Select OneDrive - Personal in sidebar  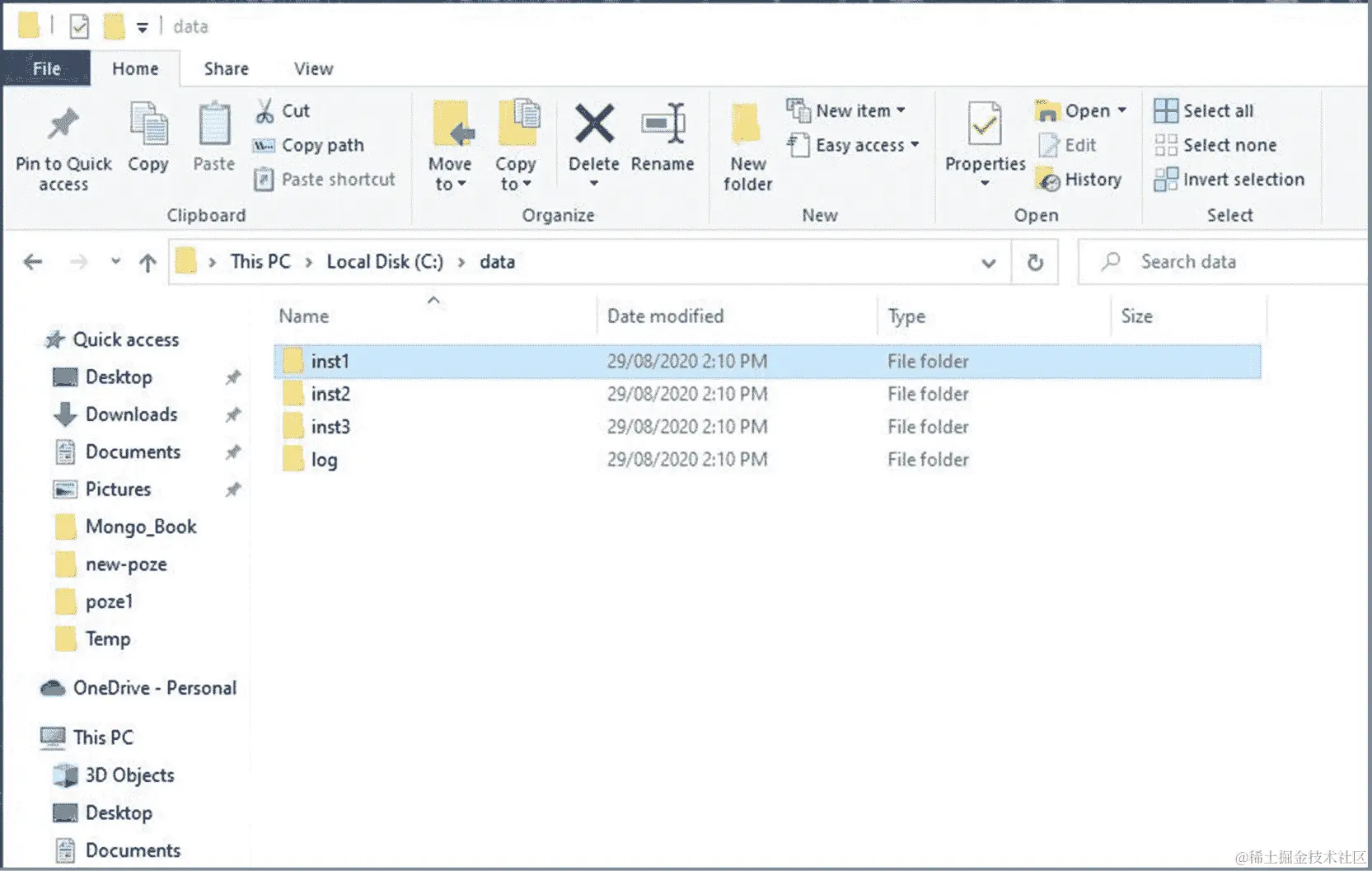[x=154, y=688]
